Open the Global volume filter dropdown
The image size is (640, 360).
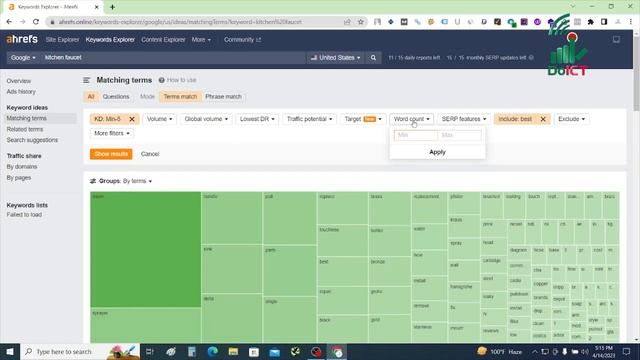[206, 119]
